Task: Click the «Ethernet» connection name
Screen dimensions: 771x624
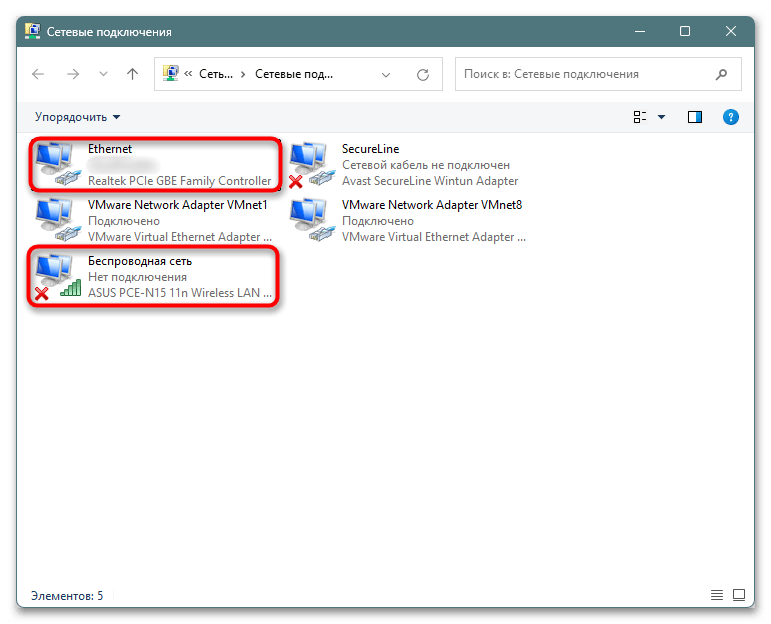Action: 110,149
